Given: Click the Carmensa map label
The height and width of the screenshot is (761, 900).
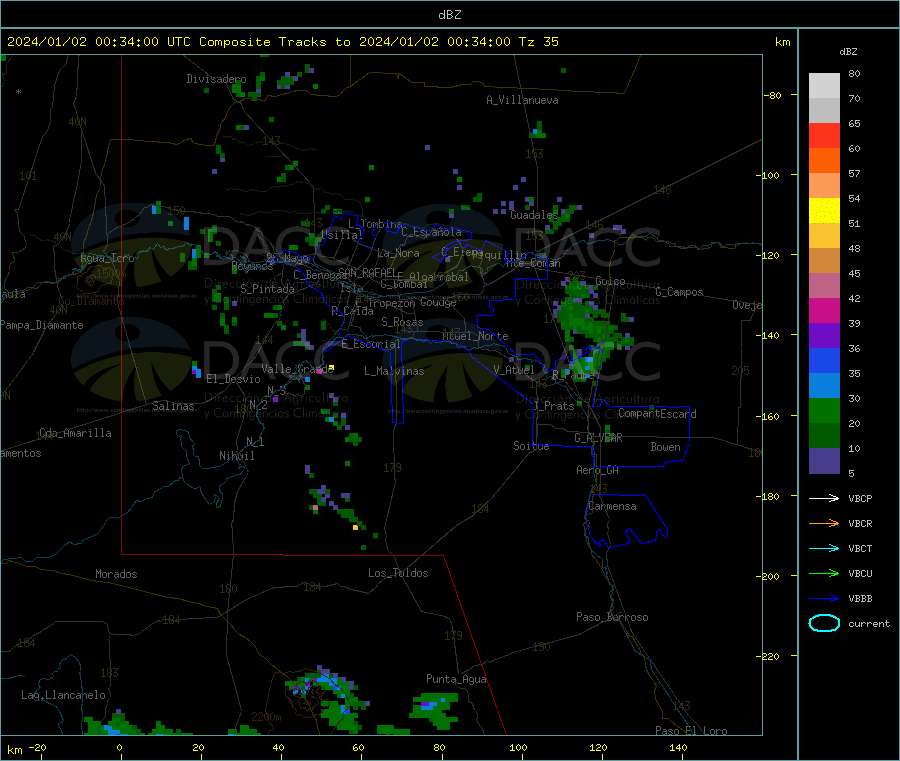Looking at the screenshot, I should [x=612, y=506].
